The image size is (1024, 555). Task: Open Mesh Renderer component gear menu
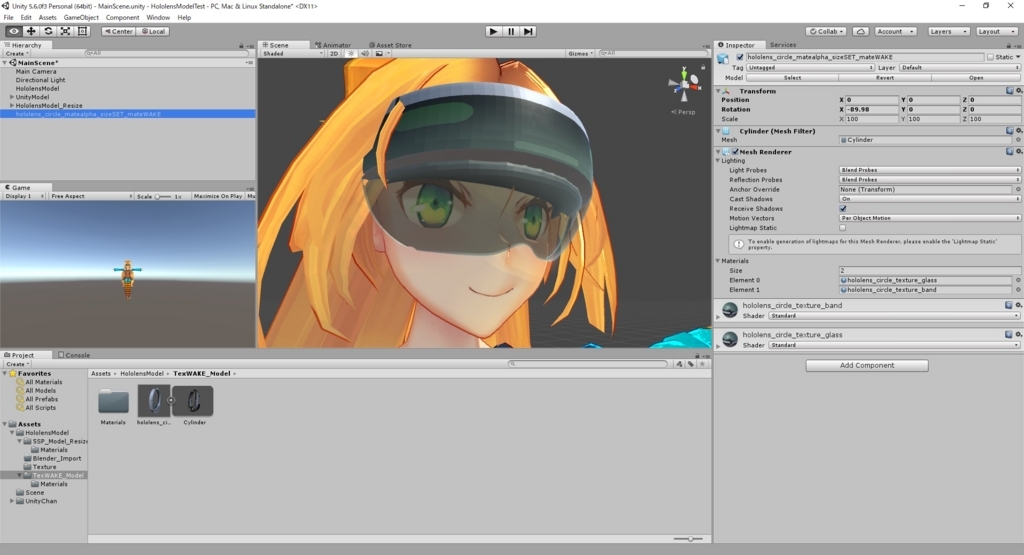tap(1019, 151)
